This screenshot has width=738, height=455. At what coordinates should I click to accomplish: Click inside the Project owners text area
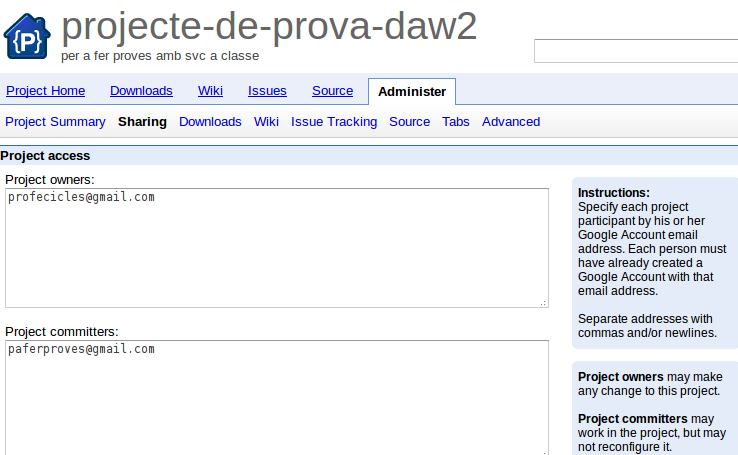click(x=276, y=248)
